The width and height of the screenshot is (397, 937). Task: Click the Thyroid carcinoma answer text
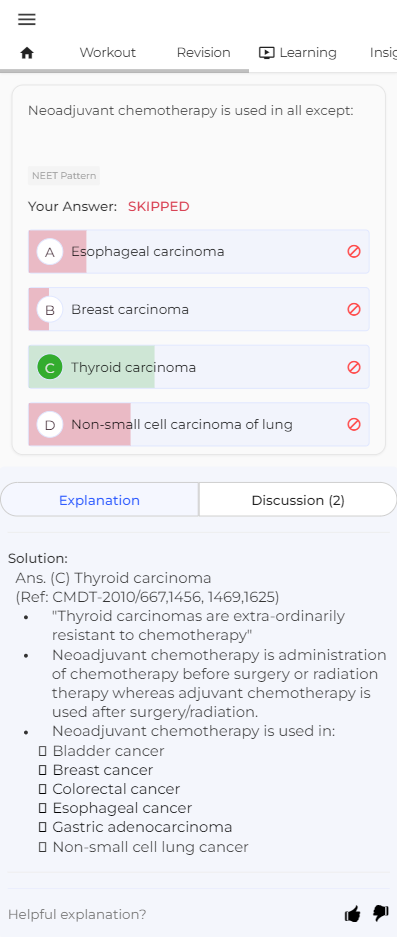tap(133, 367)
